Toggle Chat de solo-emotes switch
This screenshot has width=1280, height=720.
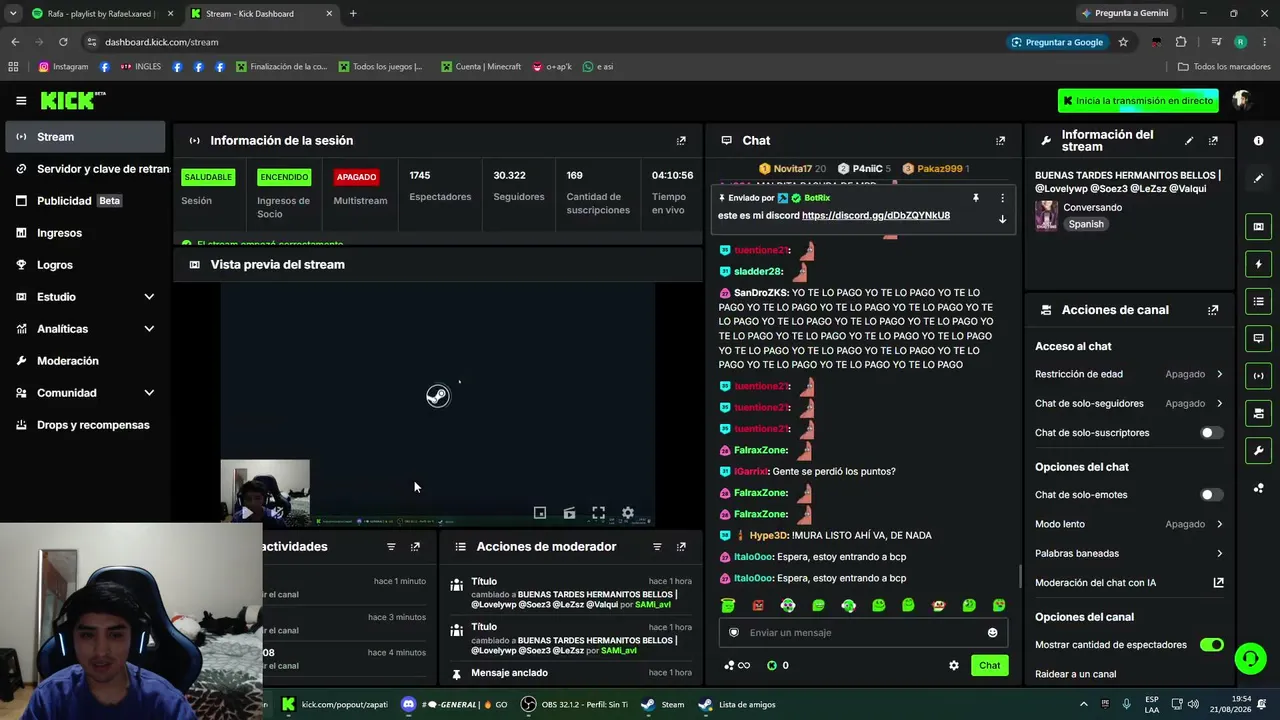click(x=1211, y=495)
